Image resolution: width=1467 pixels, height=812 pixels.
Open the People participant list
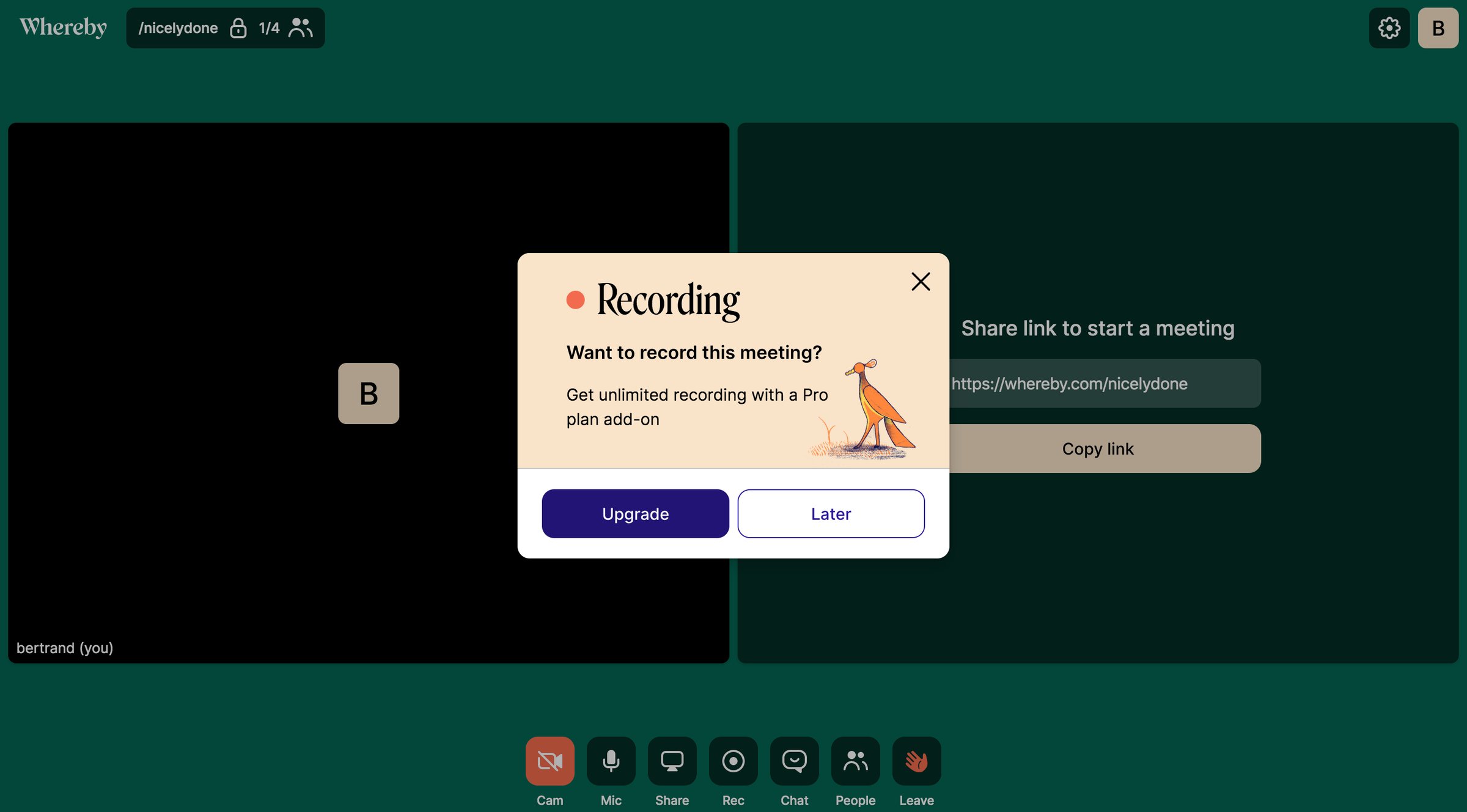tap(855, 761)
